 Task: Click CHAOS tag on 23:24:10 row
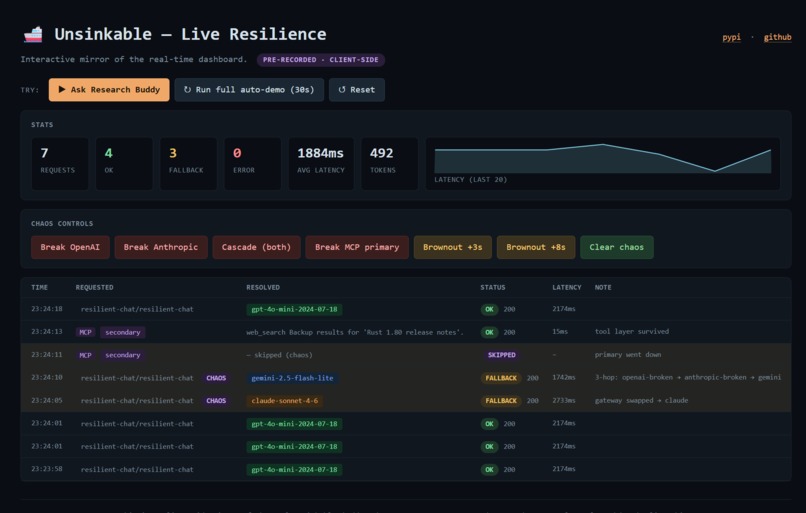(216, 378)
